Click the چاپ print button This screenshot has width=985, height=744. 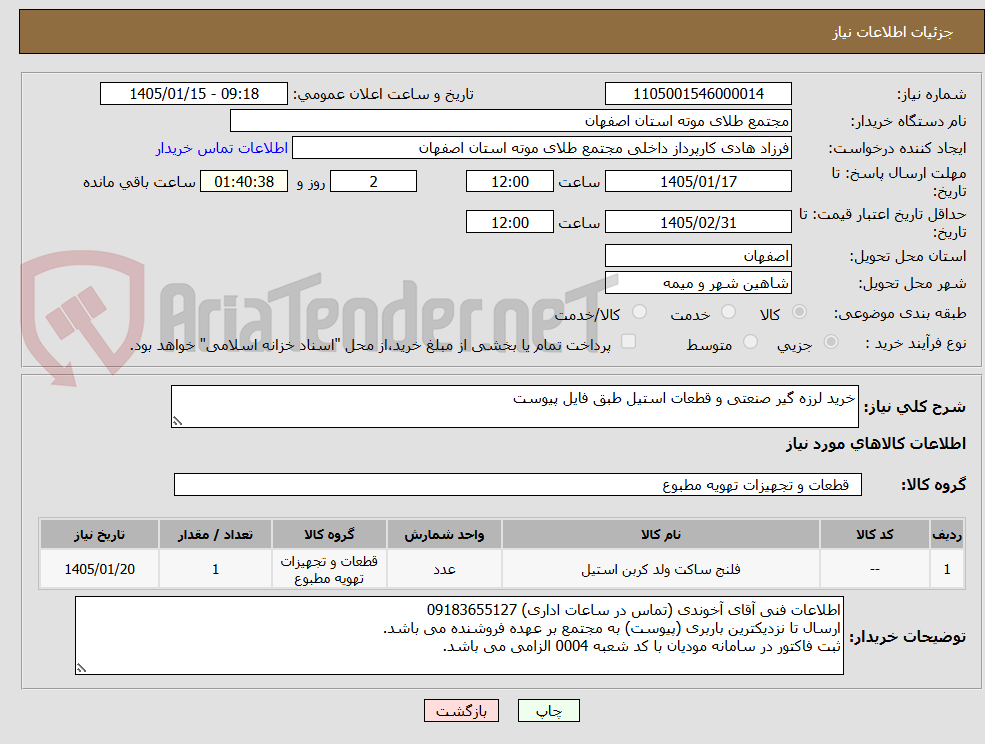point(548,711)
